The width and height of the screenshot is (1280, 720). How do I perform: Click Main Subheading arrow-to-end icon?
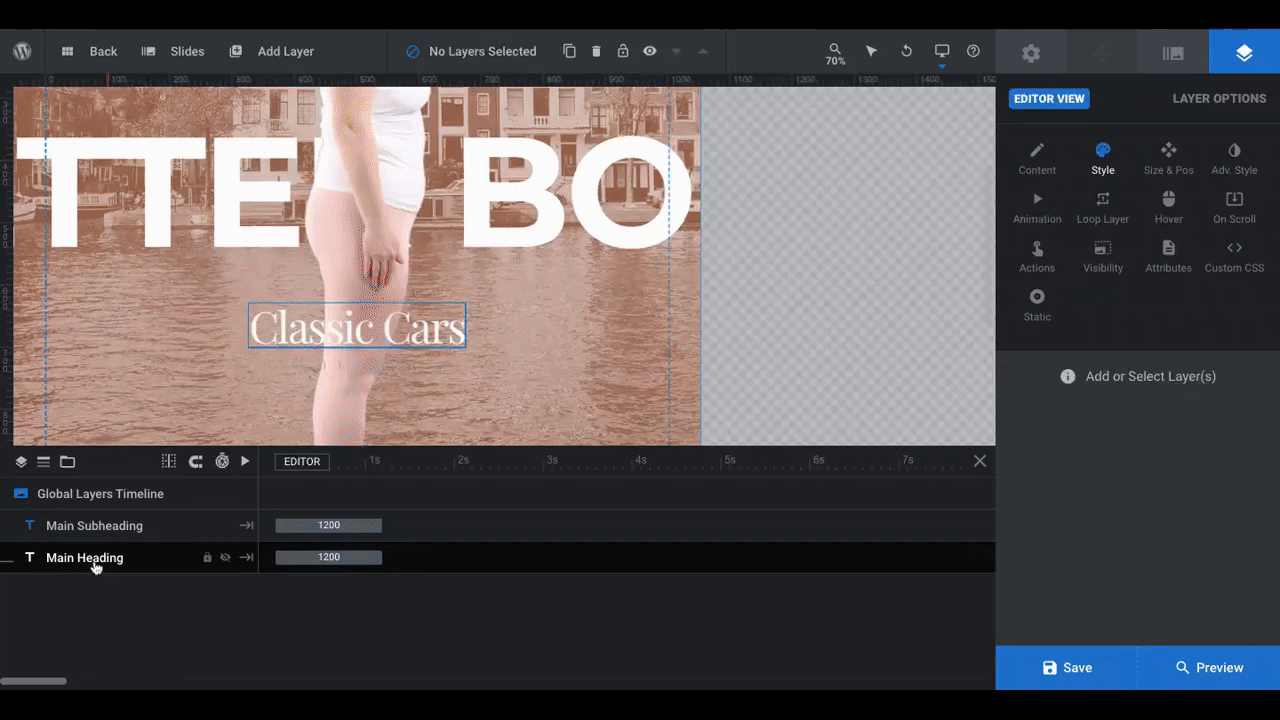tap(246, 526)
